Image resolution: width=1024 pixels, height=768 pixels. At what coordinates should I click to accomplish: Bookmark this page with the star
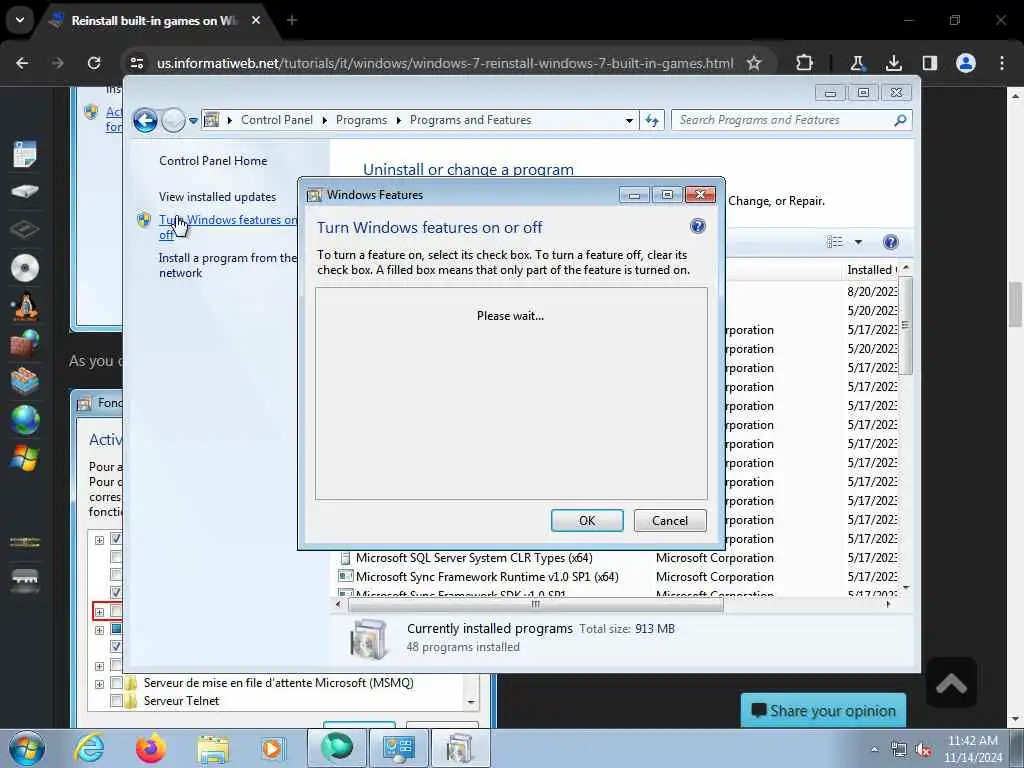(754, 63)
